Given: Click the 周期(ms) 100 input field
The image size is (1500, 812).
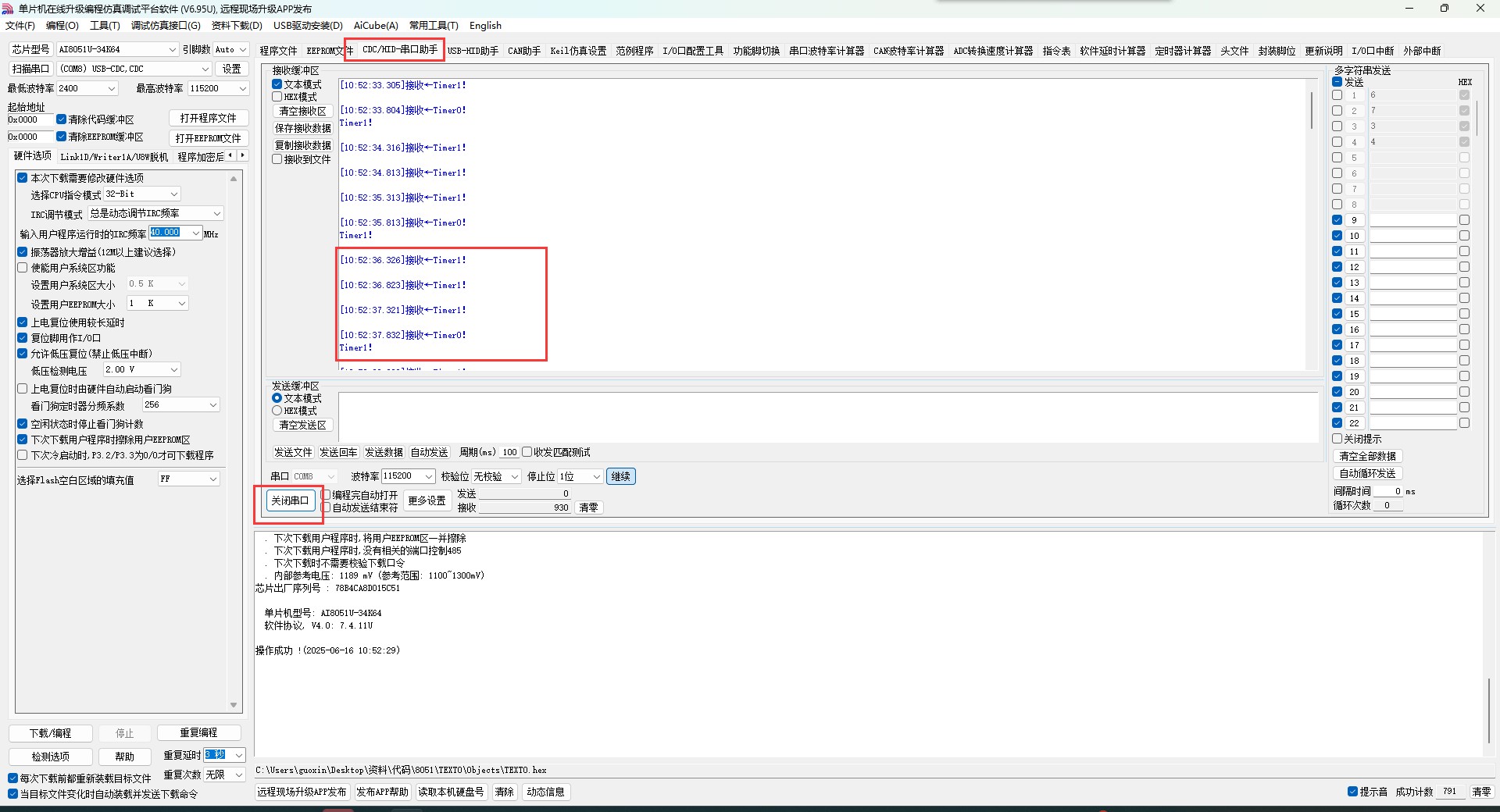Looking at the screenshot, I should 509,452.
